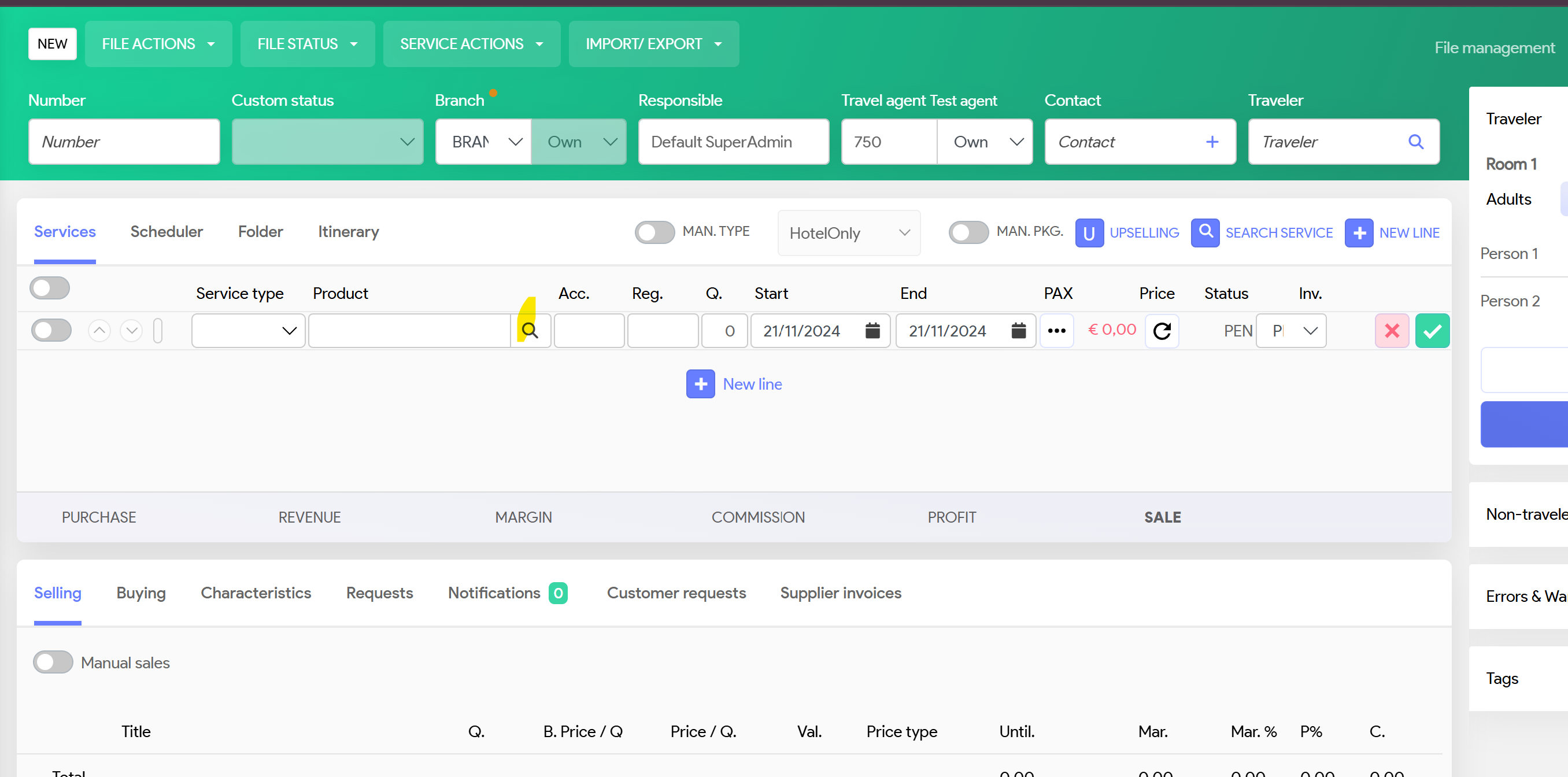Confirm line with green checkmark icon
Image resolution: width=1568 pixels, height=777 pixels.
[1432, 330]
